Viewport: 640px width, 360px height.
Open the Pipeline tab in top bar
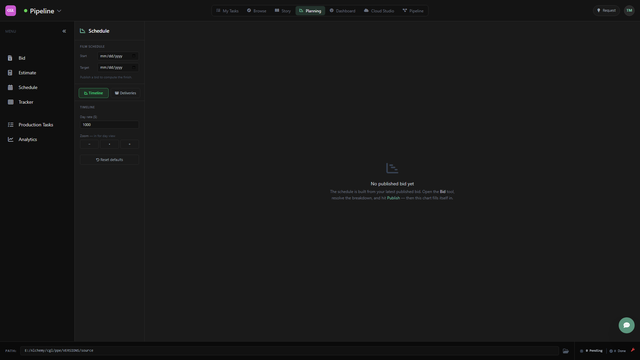413,11
